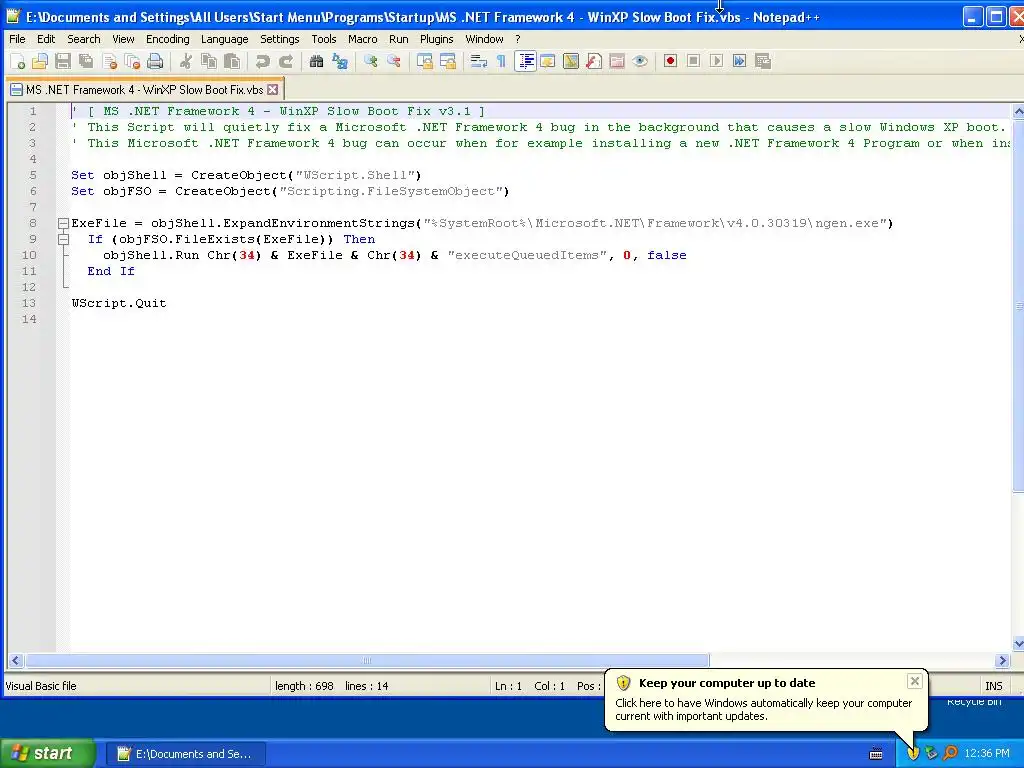Click the Undo arrow icon

coord(263,61)
